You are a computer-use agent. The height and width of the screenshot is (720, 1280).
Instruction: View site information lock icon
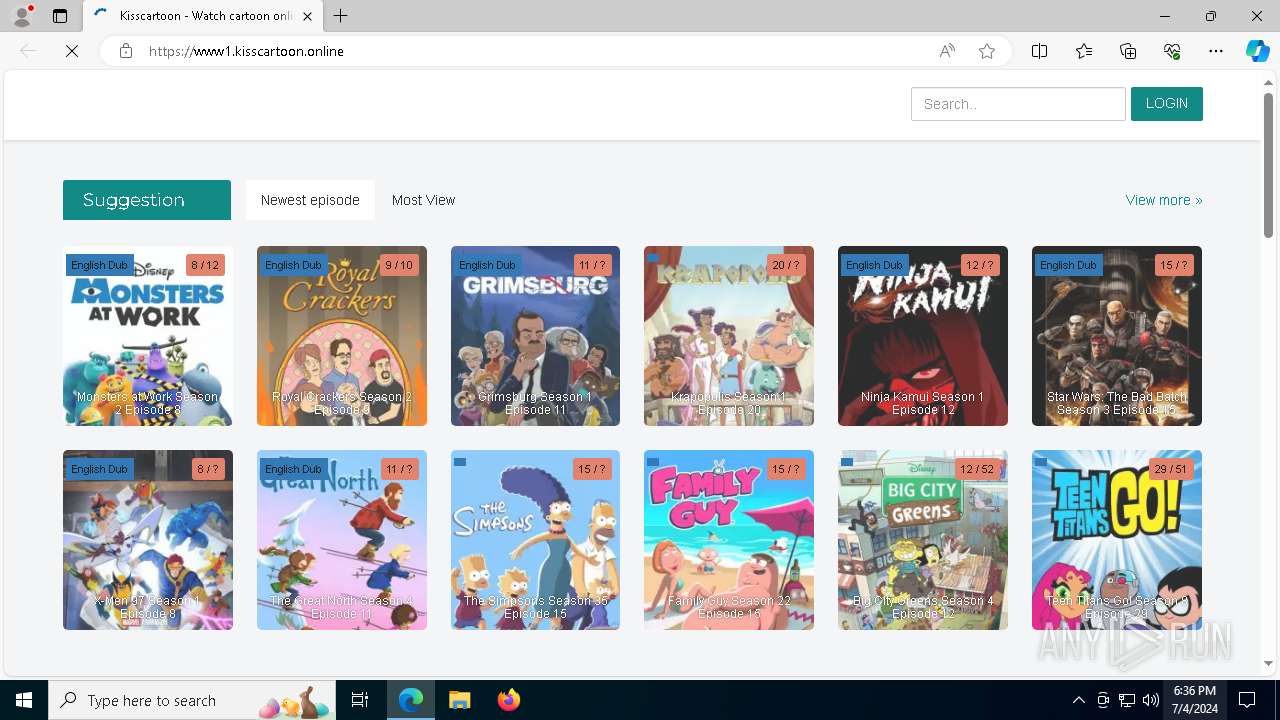[x=126, y=51]
